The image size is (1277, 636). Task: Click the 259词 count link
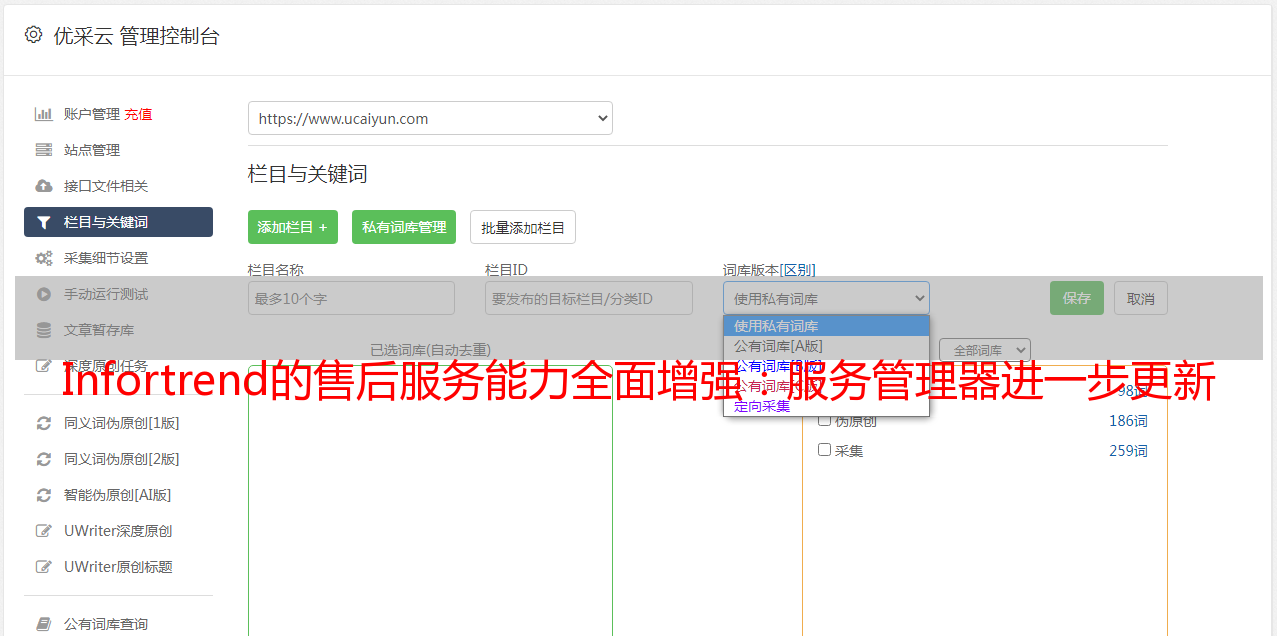[x=1128, y=451]
